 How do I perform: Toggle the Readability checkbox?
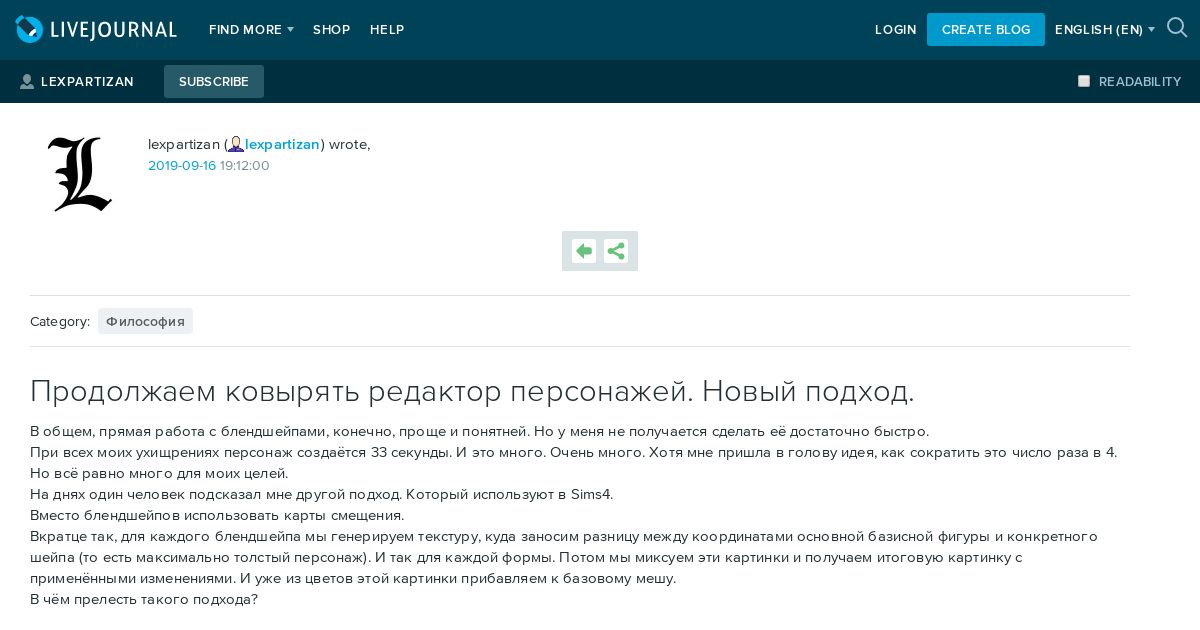pyautogui.click(x=1084, y=81)
